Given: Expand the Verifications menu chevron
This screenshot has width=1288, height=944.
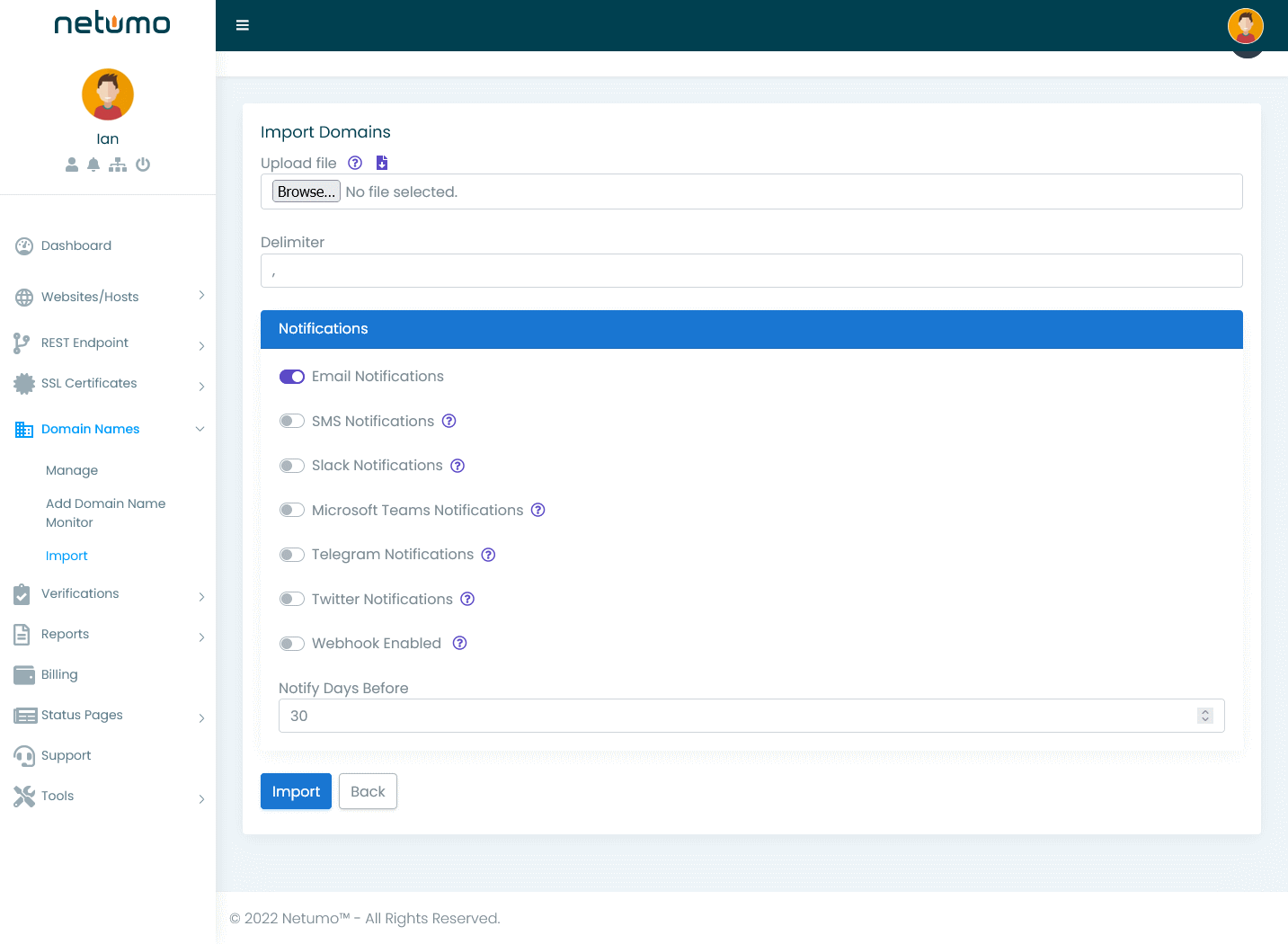Looking at the screenshot, I should [x=201, y=596].
